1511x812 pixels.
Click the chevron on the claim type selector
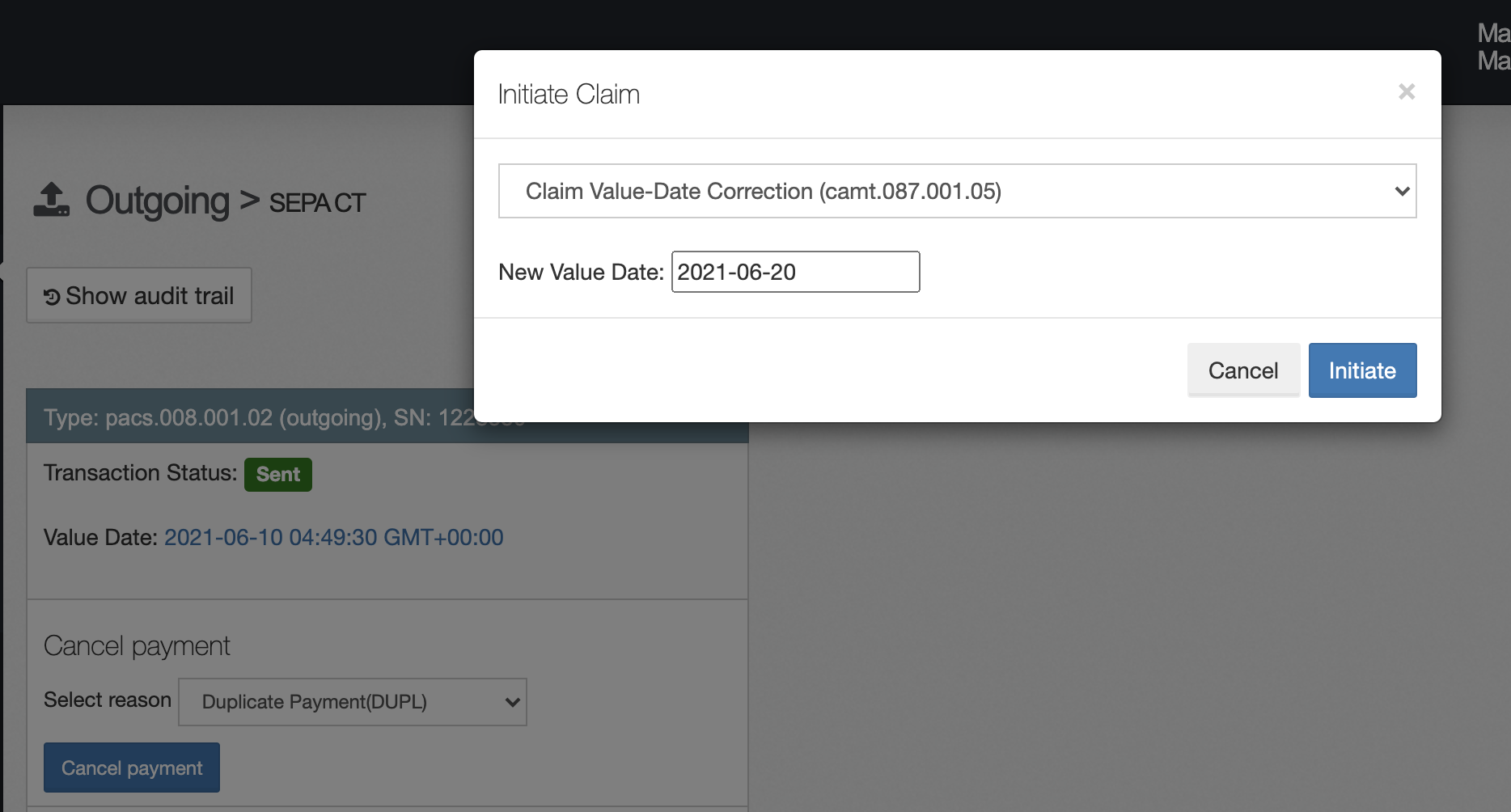[1400, 191]
